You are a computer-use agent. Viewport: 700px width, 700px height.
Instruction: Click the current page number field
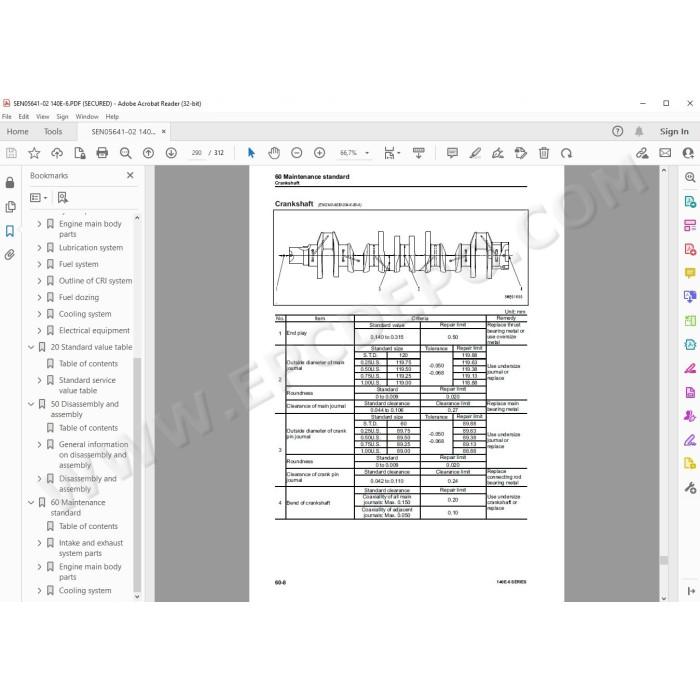pyautogui.click(x=196, y=153)
